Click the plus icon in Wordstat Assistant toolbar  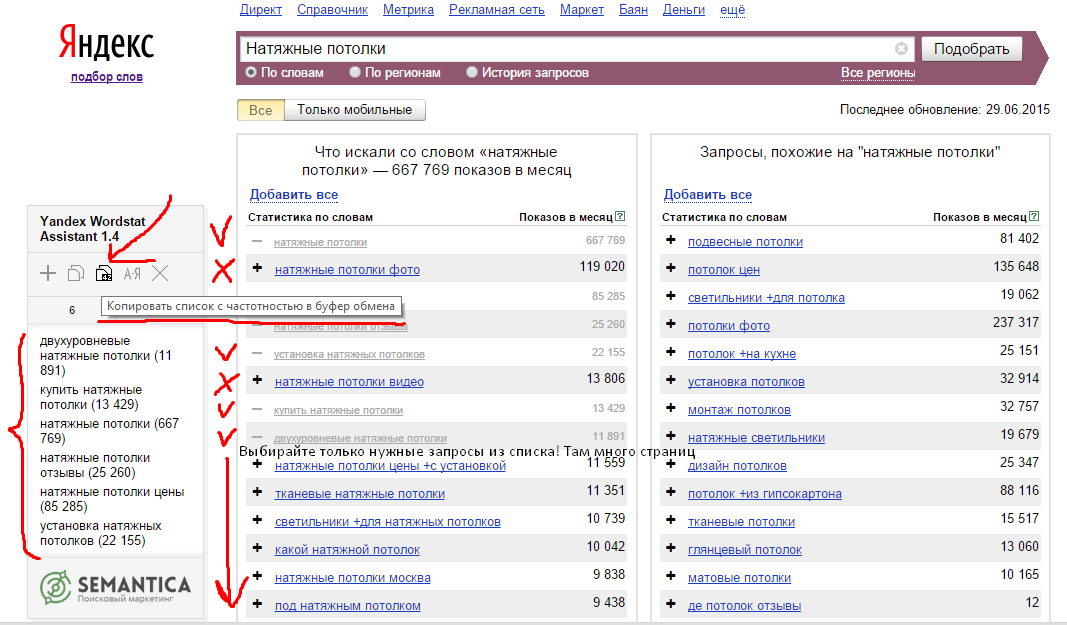[x=48, y=274]
